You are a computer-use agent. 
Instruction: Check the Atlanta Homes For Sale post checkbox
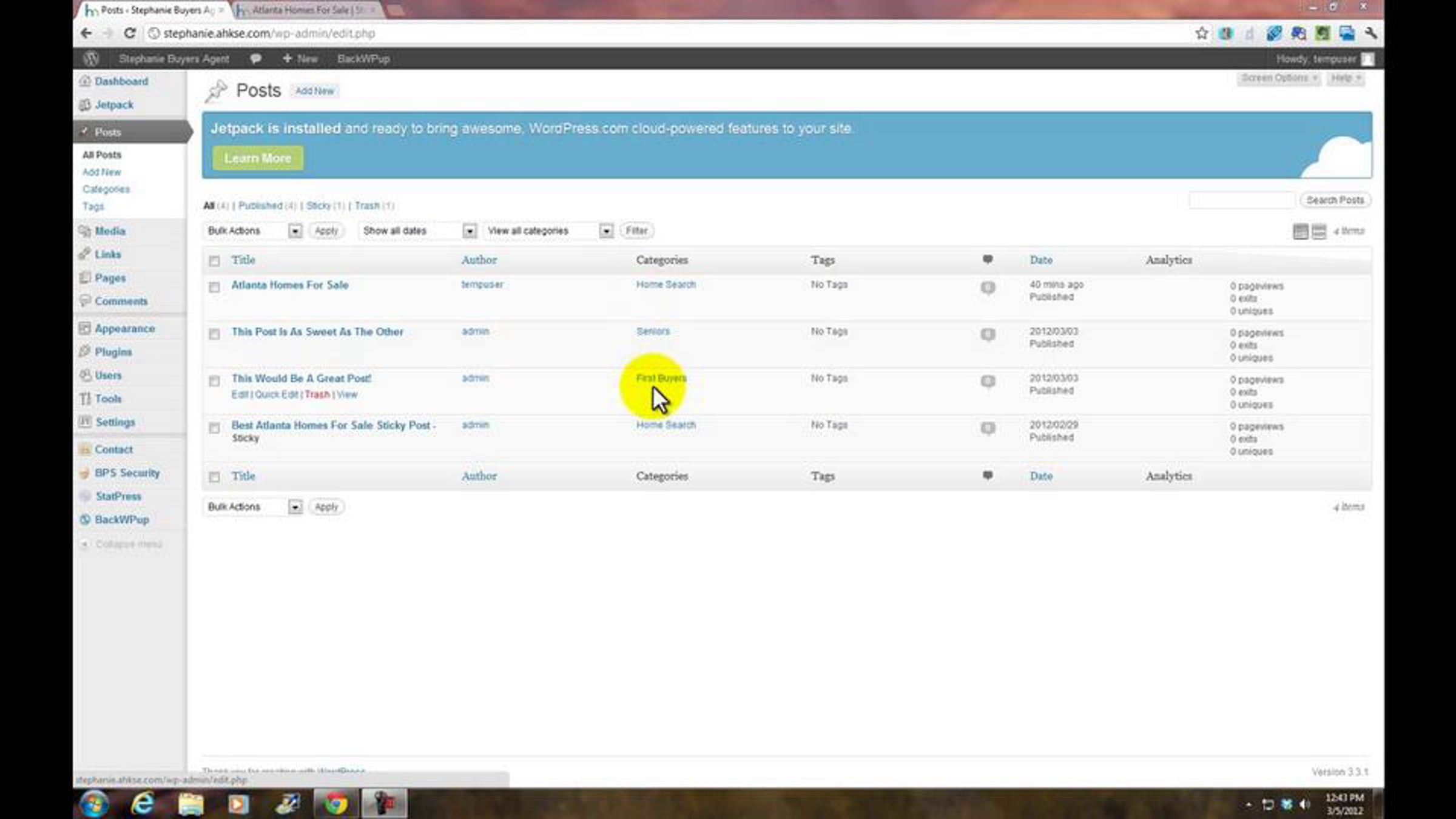[x=214, y=287]
